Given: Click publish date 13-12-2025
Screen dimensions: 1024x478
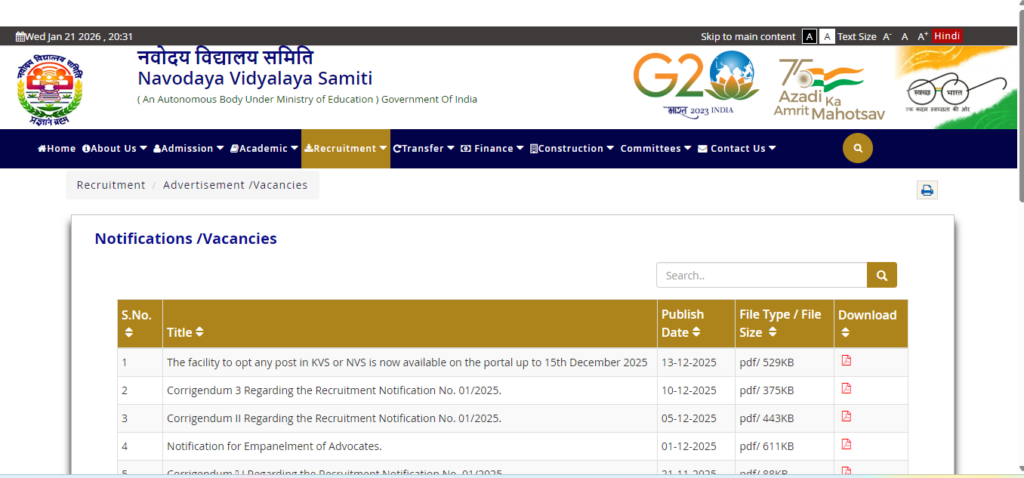Looking at the screenshot, I should (689, 362).
